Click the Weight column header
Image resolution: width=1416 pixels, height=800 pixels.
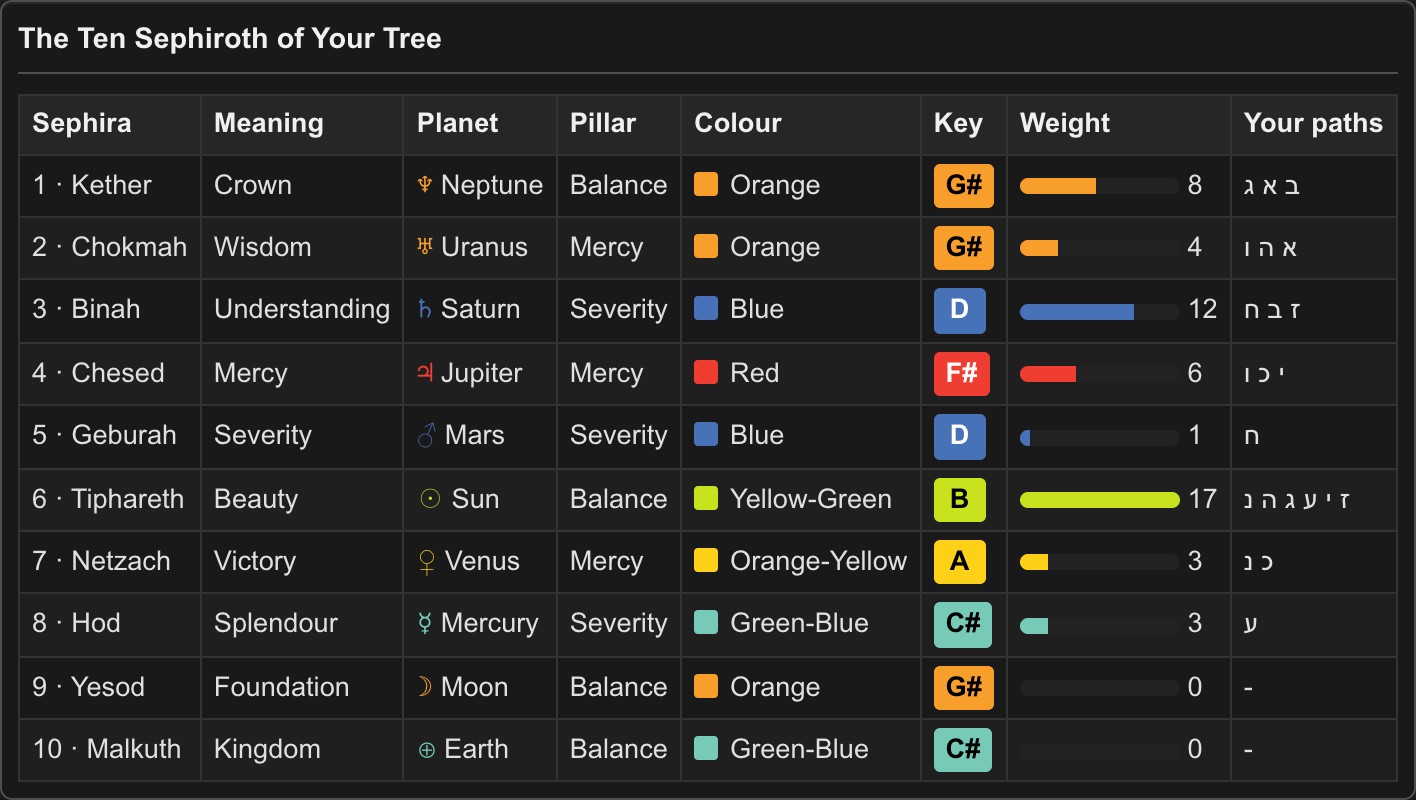point(1119,125)
